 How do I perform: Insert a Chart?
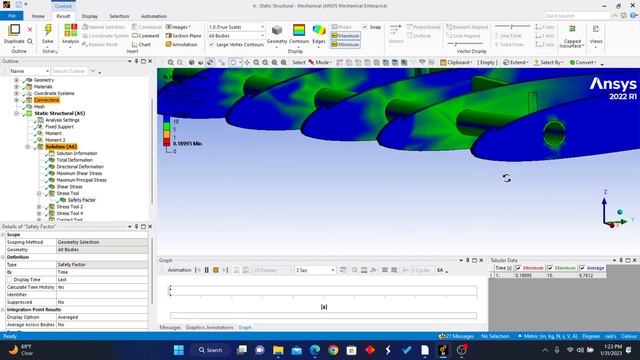[141, 44]
